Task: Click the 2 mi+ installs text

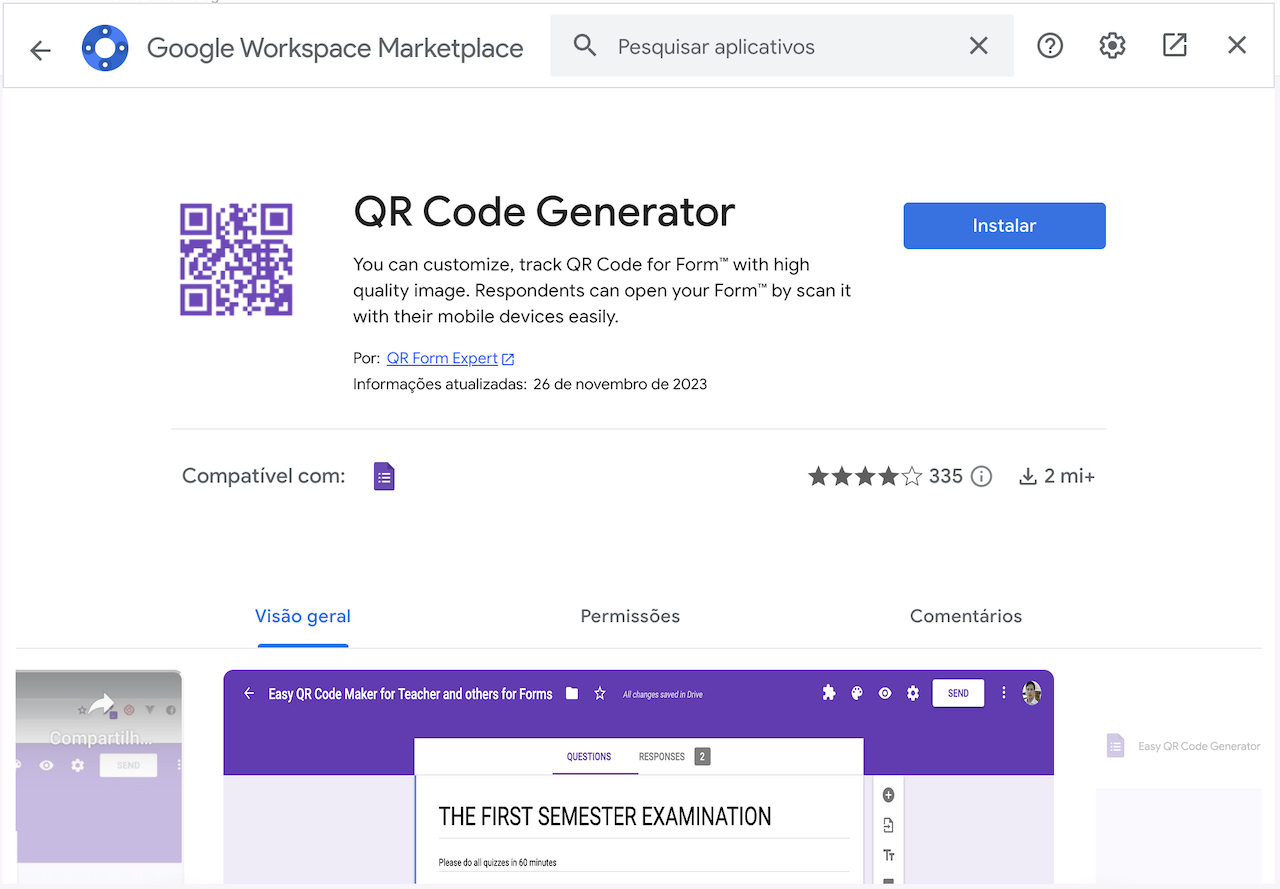Action: pos(1069,477)
